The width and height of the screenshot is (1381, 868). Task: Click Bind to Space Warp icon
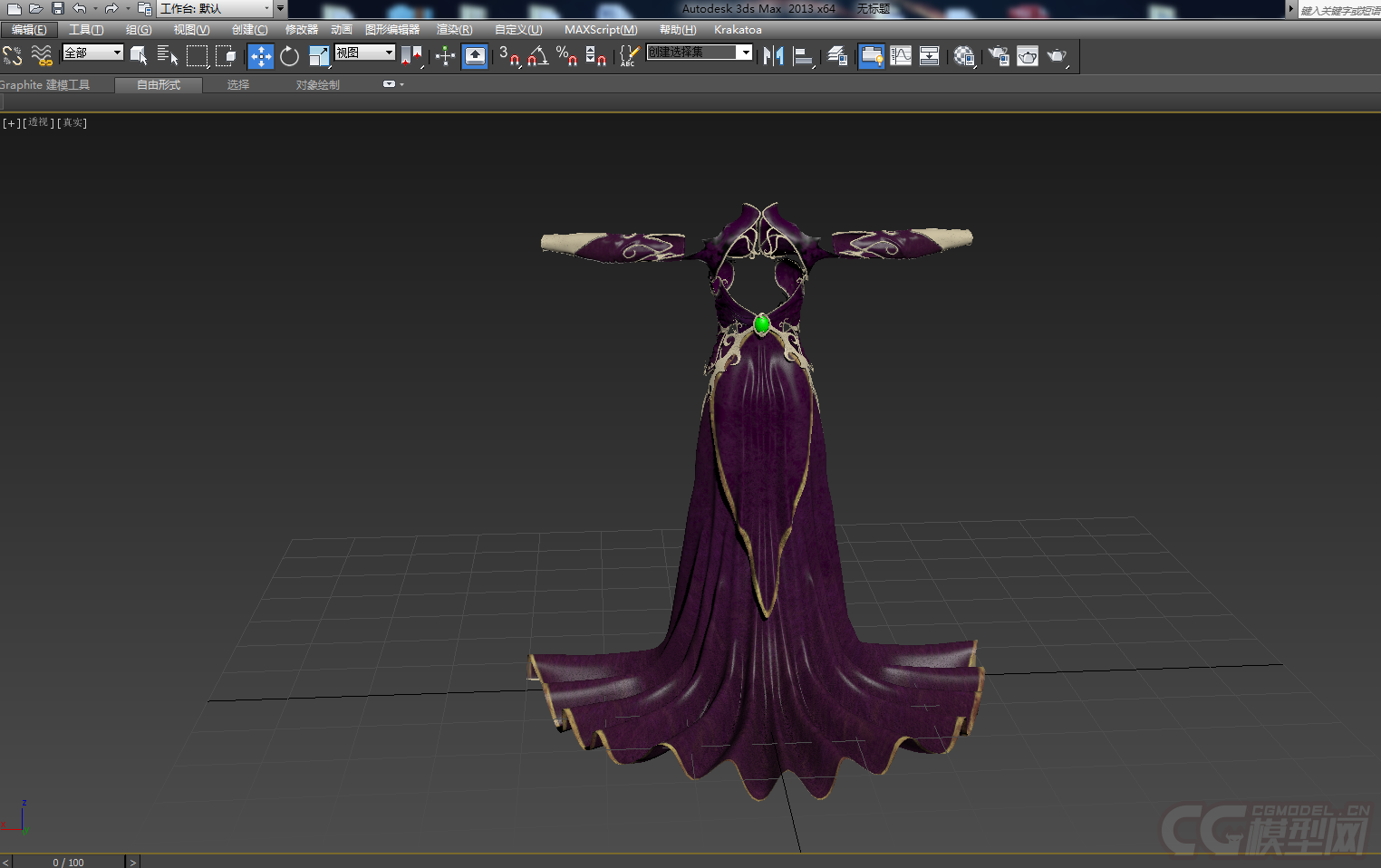[42, 56]
